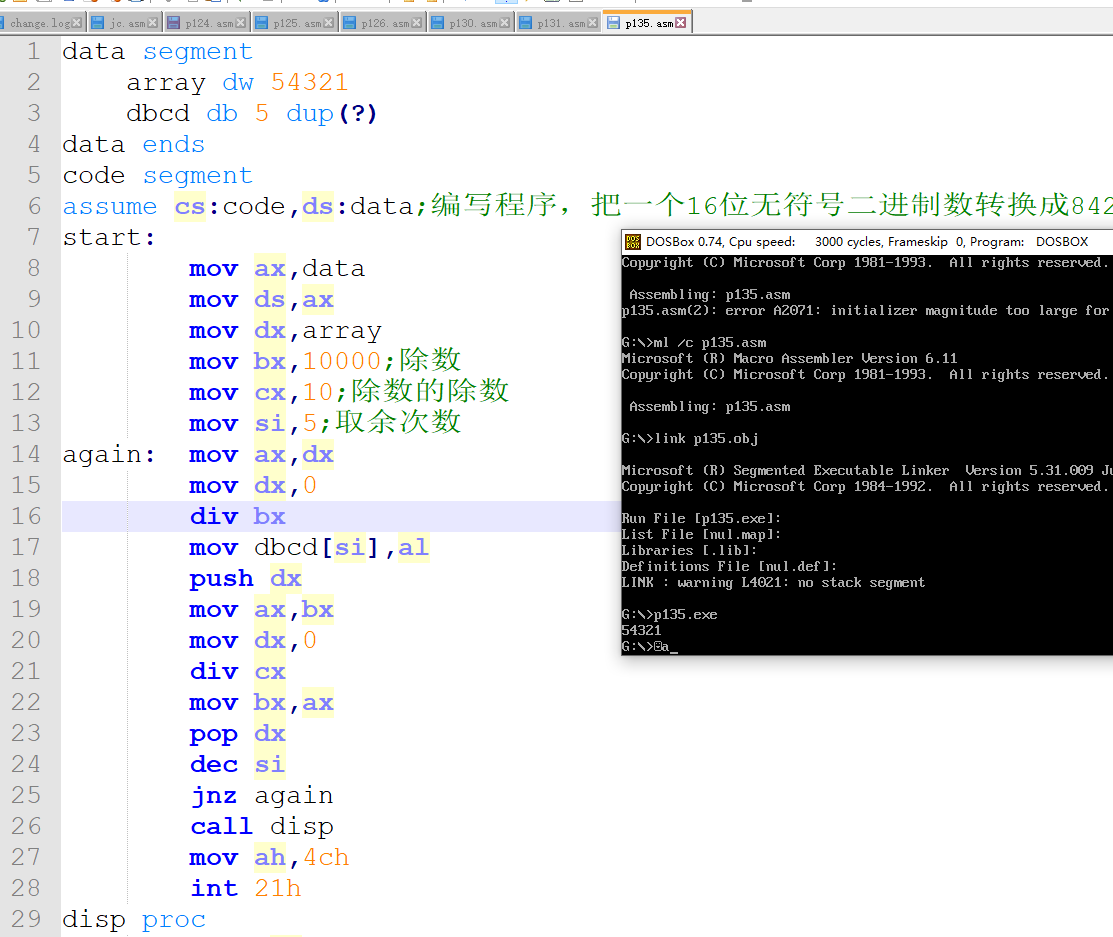
Task: Click the LINK warning L4021 line in DOSBox
Action: 773,582
